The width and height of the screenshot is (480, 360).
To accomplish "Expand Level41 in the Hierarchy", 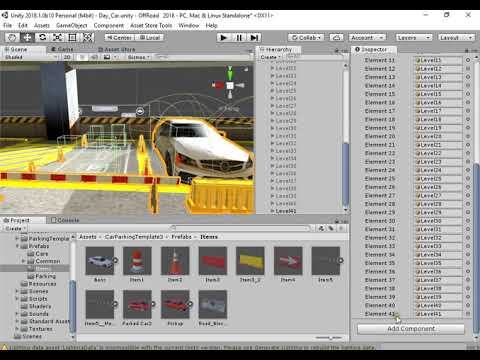I will click(x=272, y=211).
